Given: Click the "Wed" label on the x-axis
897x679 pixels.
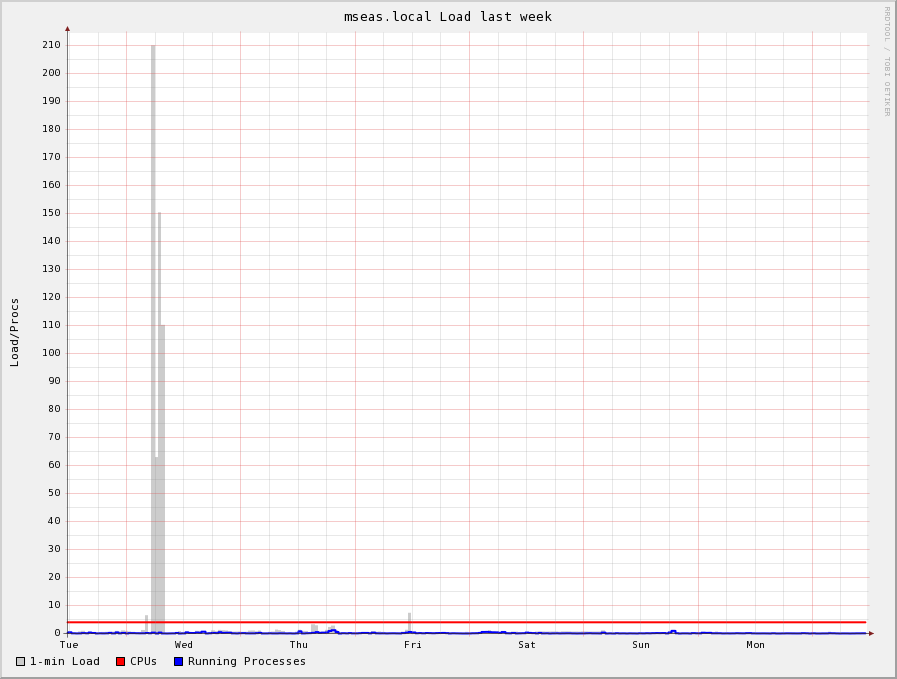Looking at the screenshot, I should pyautogui.click(x=184, y=645).
